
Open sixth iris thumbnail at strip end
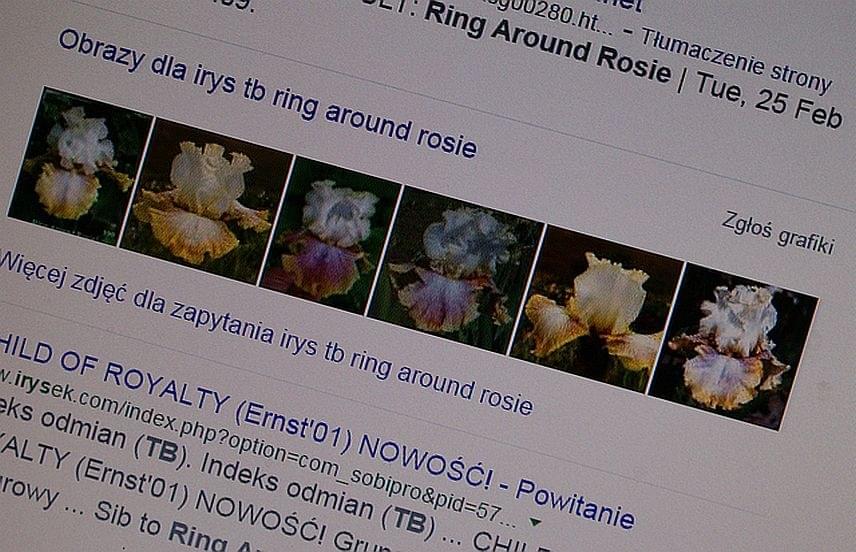point(733,347)
